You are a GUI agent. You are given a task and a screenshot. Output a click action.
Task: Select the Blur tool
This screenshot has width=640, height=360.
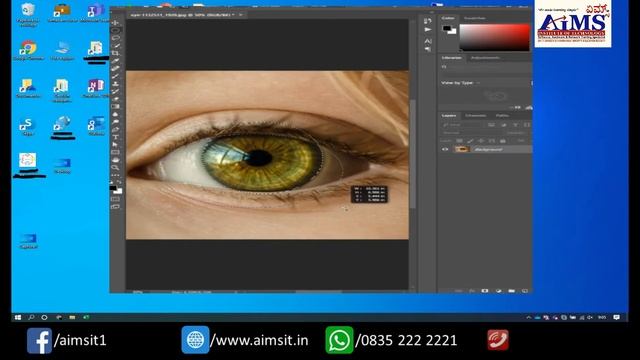click(x=116, y=114)
